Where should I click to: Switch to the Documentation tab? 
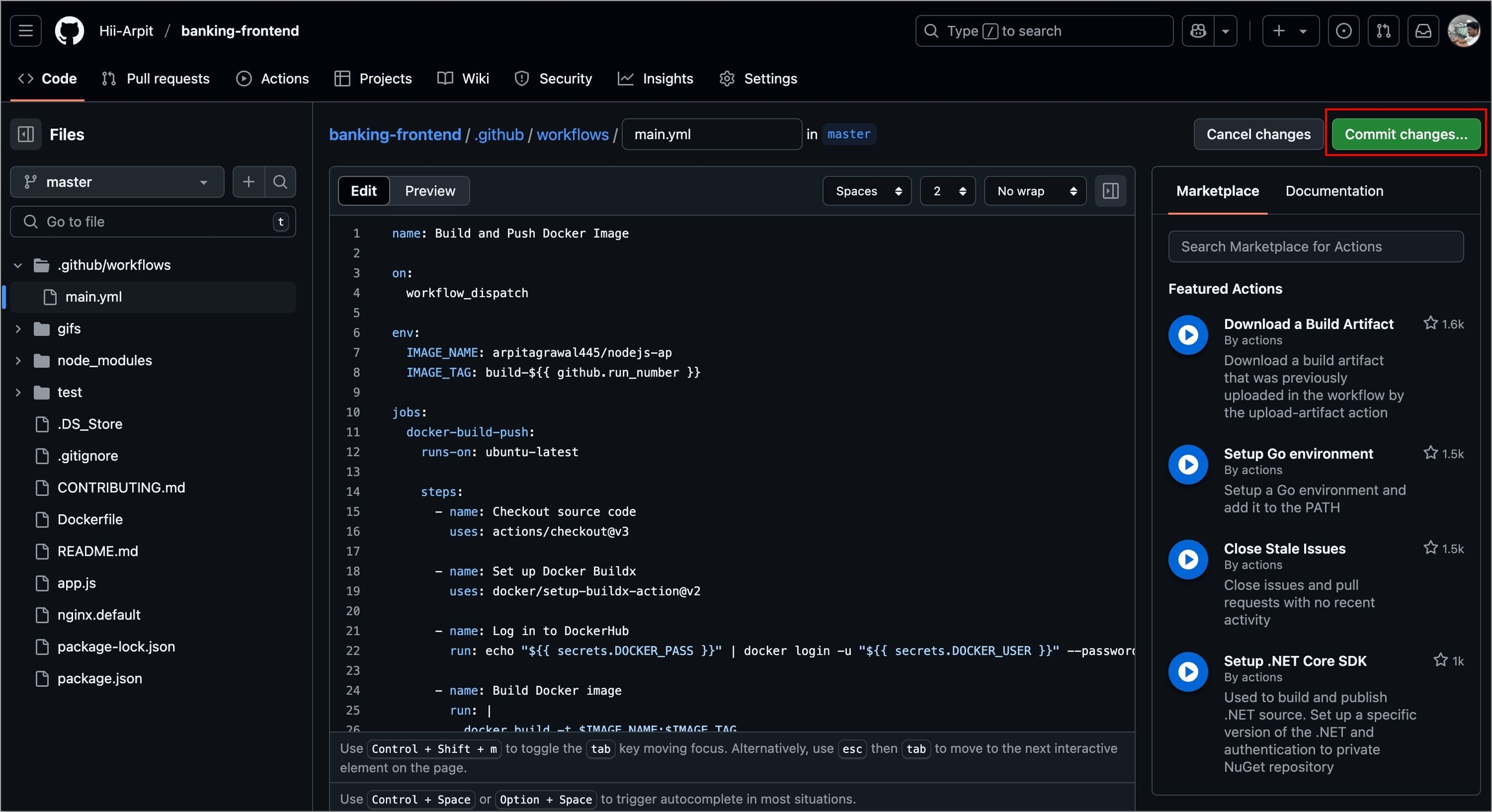[x=1334, y=191]
